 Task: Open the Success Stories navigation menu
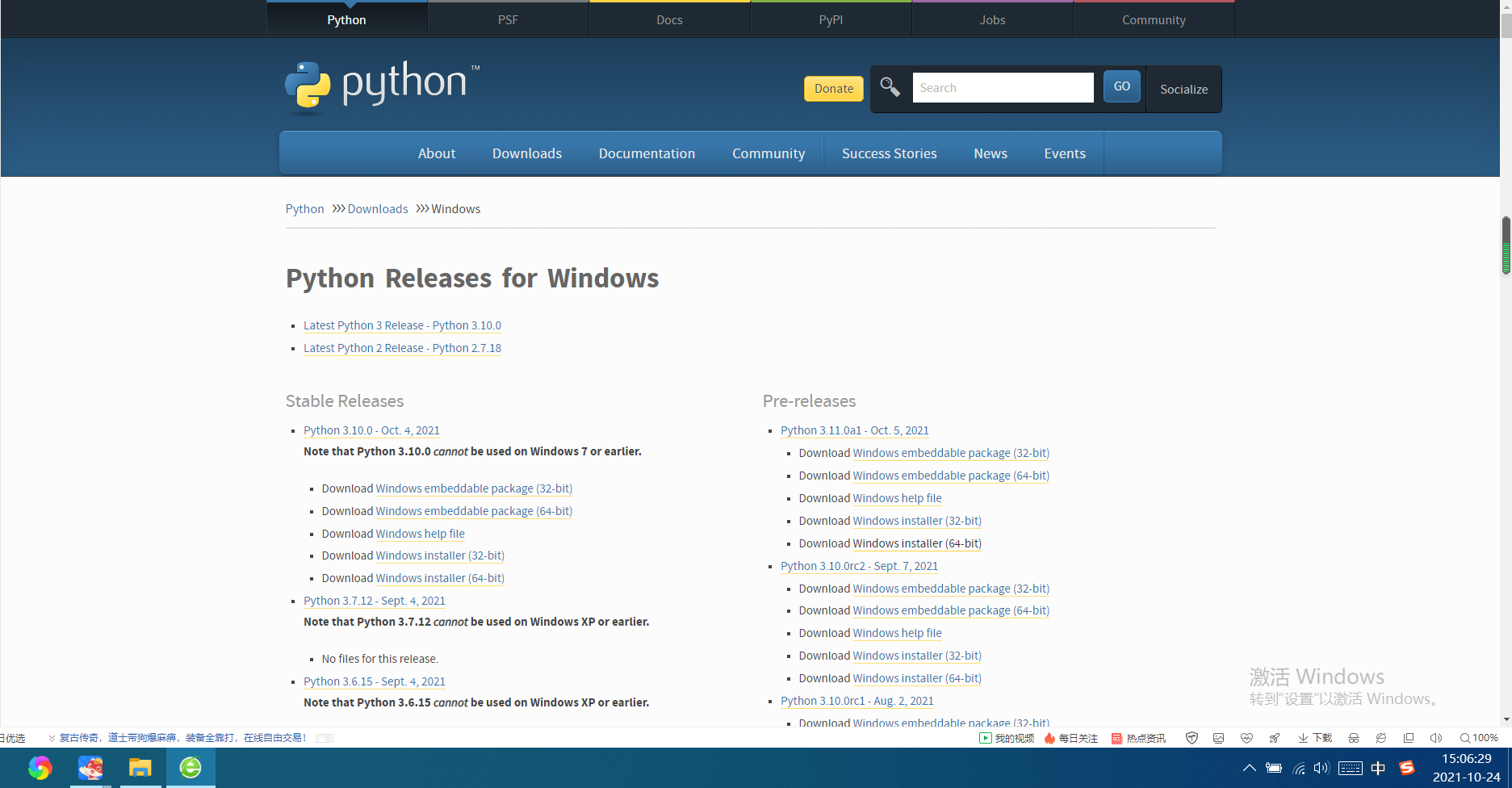(889, 153)
